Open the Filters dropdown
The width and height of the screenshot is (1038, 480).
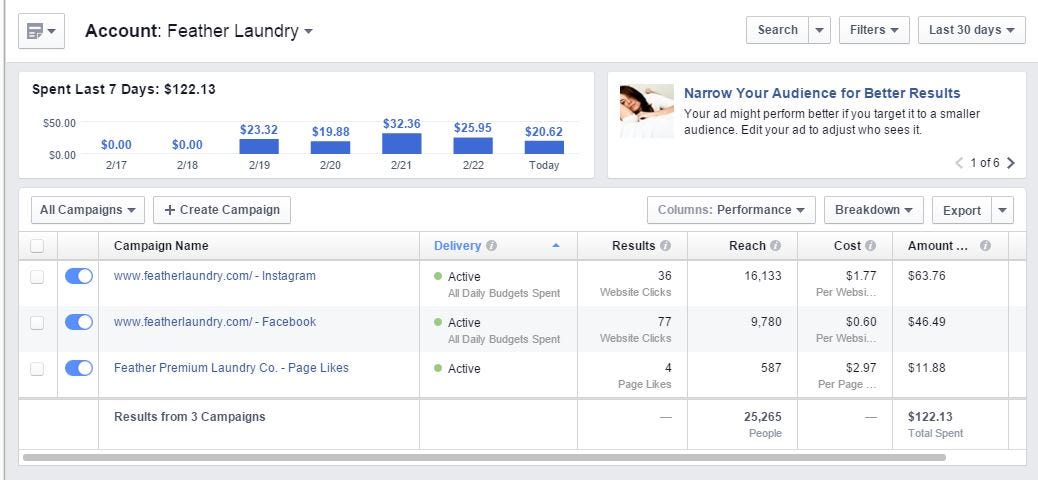pos(874,30)
